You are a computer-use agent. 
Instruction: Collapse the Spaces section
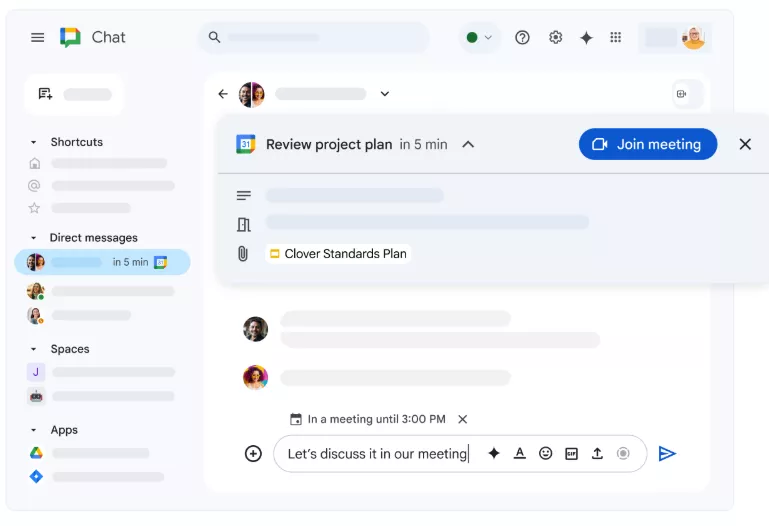pyautogui.click(x=33, y=349)
